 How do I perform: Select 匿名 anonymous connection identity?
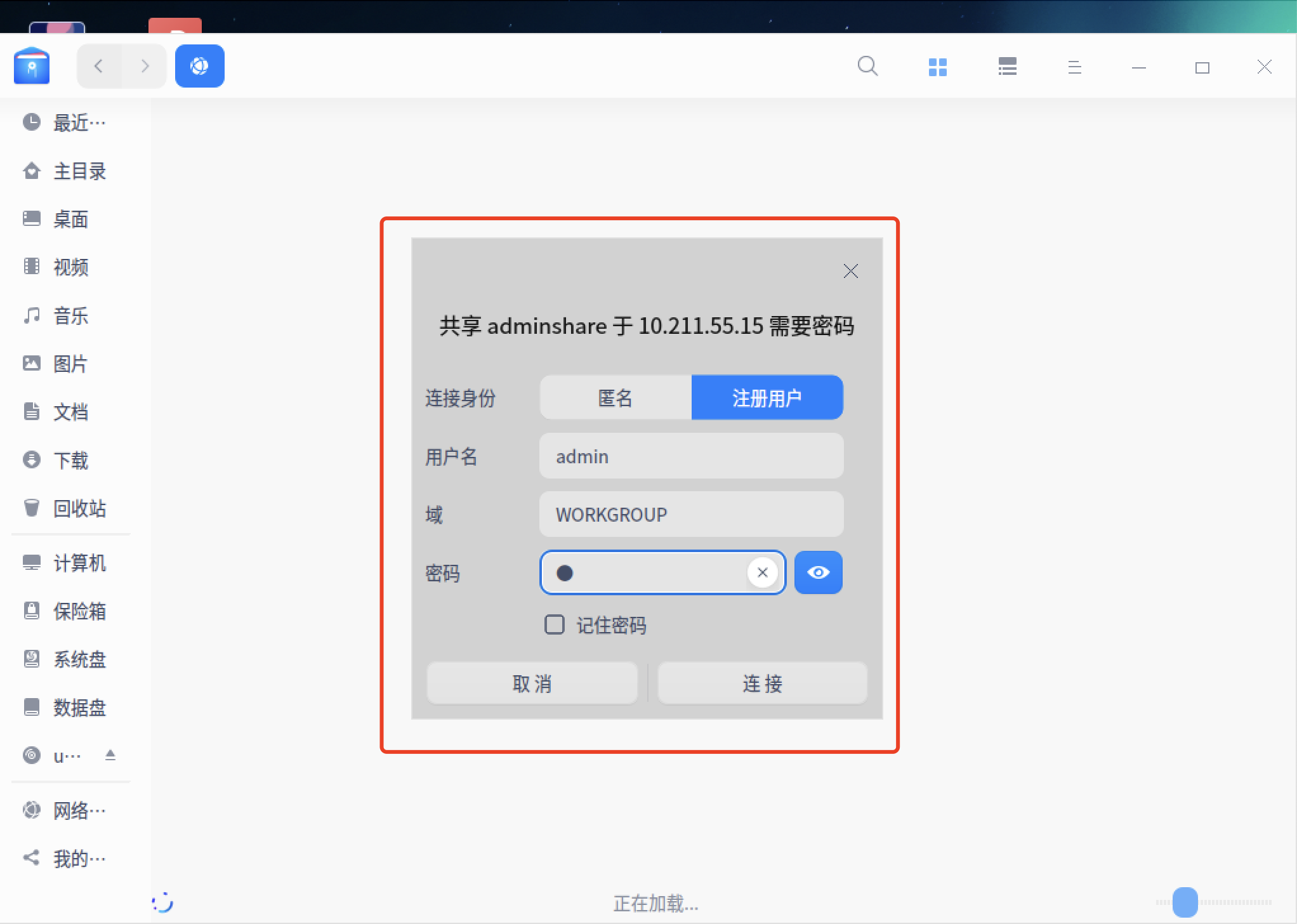coord(616,398)
